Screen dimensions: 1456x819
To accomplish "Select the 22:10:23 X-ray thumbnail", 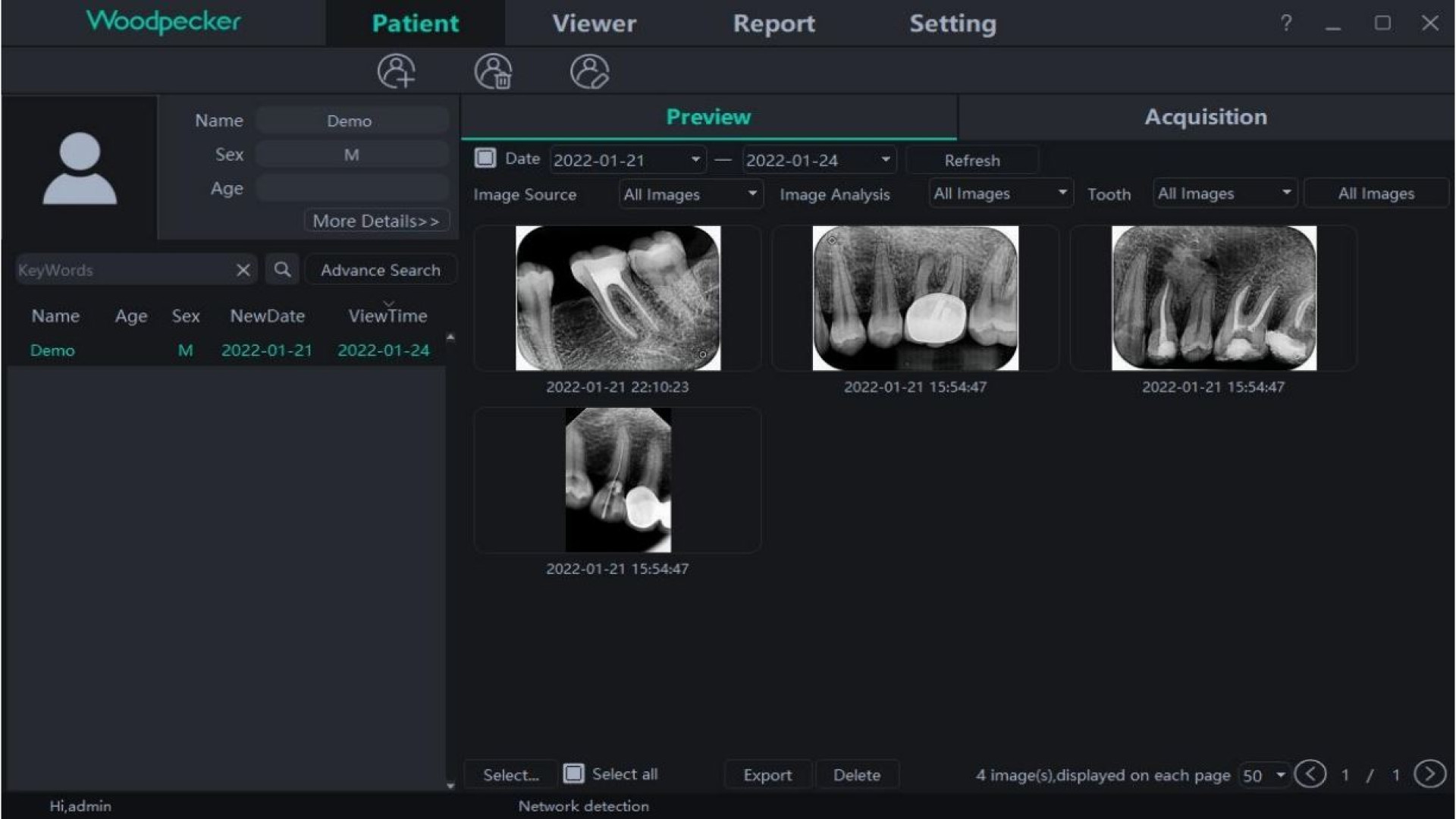I will 617,298.
